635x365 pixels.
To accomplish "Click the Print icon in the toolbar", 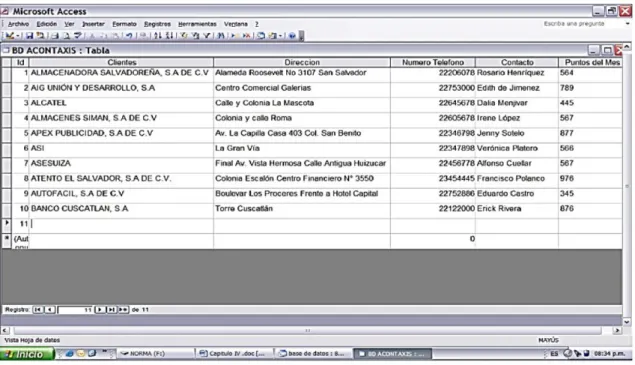I will tap(55, 36).
